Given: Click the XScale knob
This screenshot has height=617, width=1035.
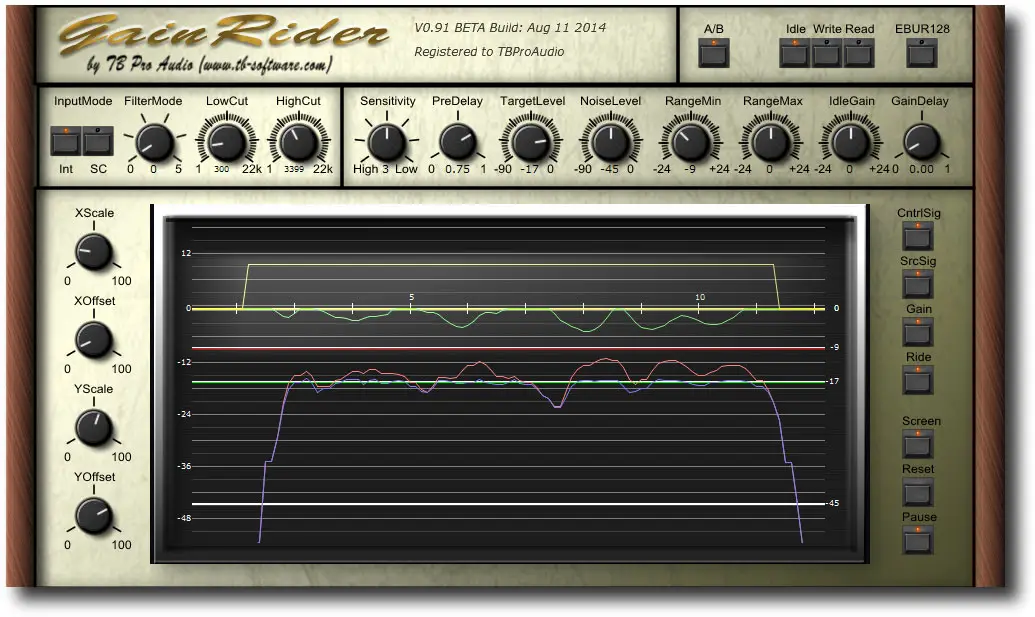Looking at the screenshot, I should click(94, 253).
